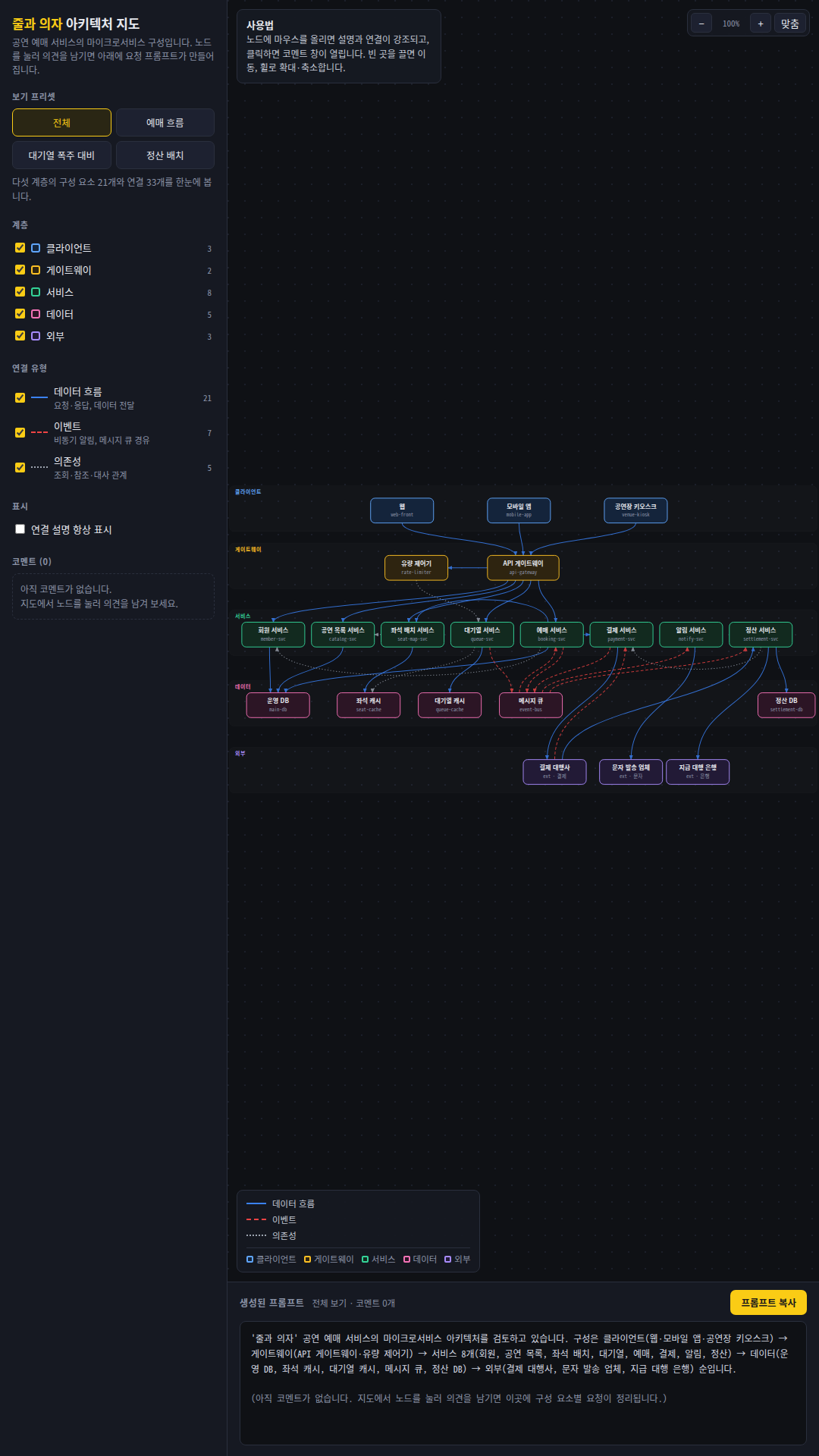
Task: Disable the 의존성 connection type
Action: coord(20,467)
